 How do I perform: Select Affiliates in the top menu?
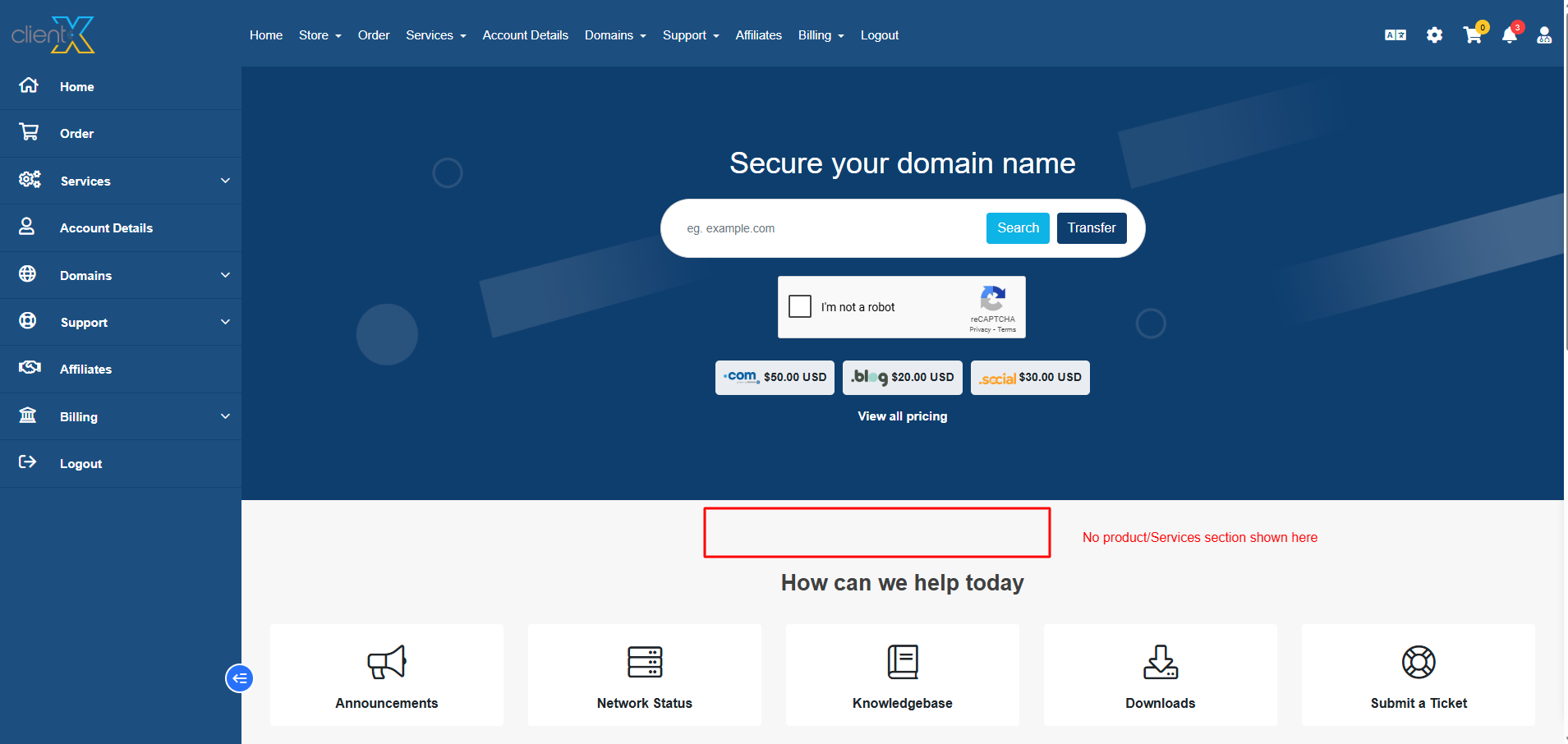click(x=758, y=35)
